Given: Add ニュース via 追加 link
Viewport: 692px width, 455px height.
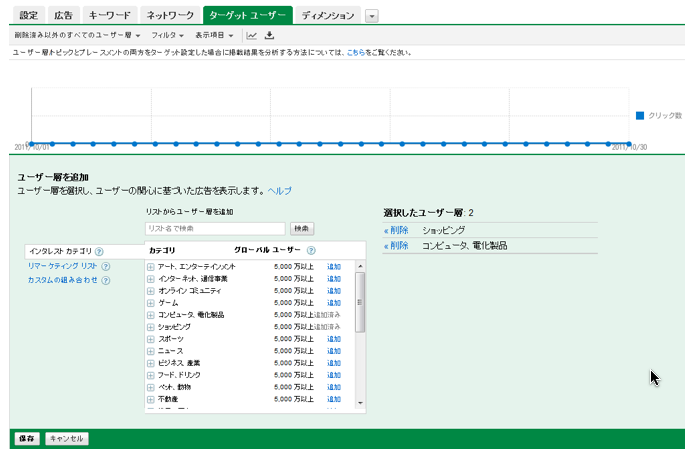Looking at the screenshot, I should 334,351.
